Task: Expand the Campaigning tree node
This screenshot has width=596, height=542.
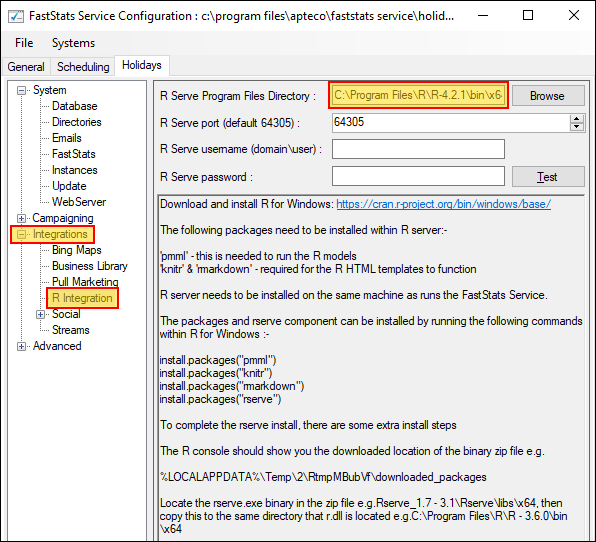Action: [21, 219]
